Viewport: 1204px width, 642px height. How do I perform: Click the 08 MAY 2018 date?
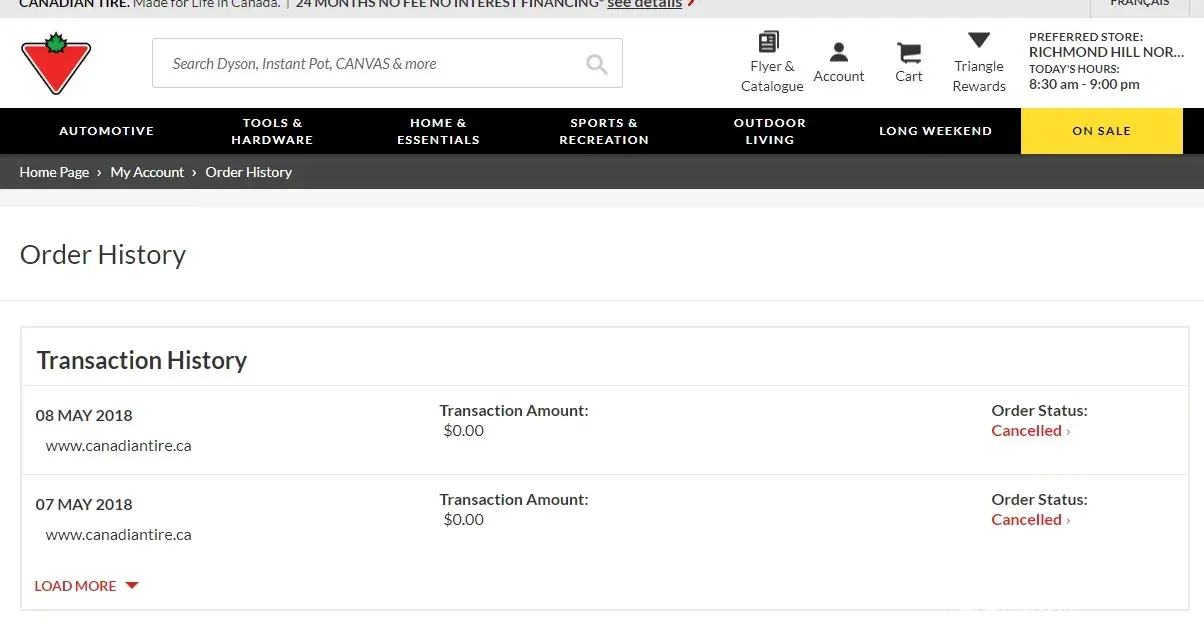[84, 416]
